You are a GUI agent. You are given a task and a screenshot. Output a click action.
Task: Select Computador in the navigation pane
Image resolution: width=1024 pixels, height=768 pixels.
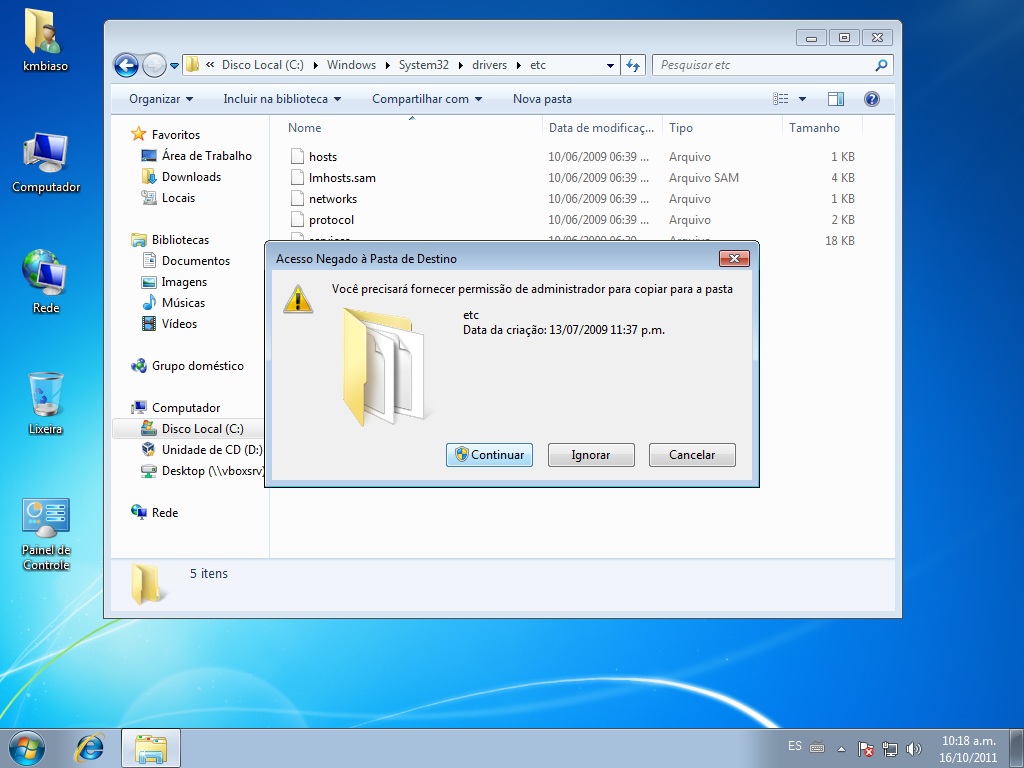click(185, 408)
